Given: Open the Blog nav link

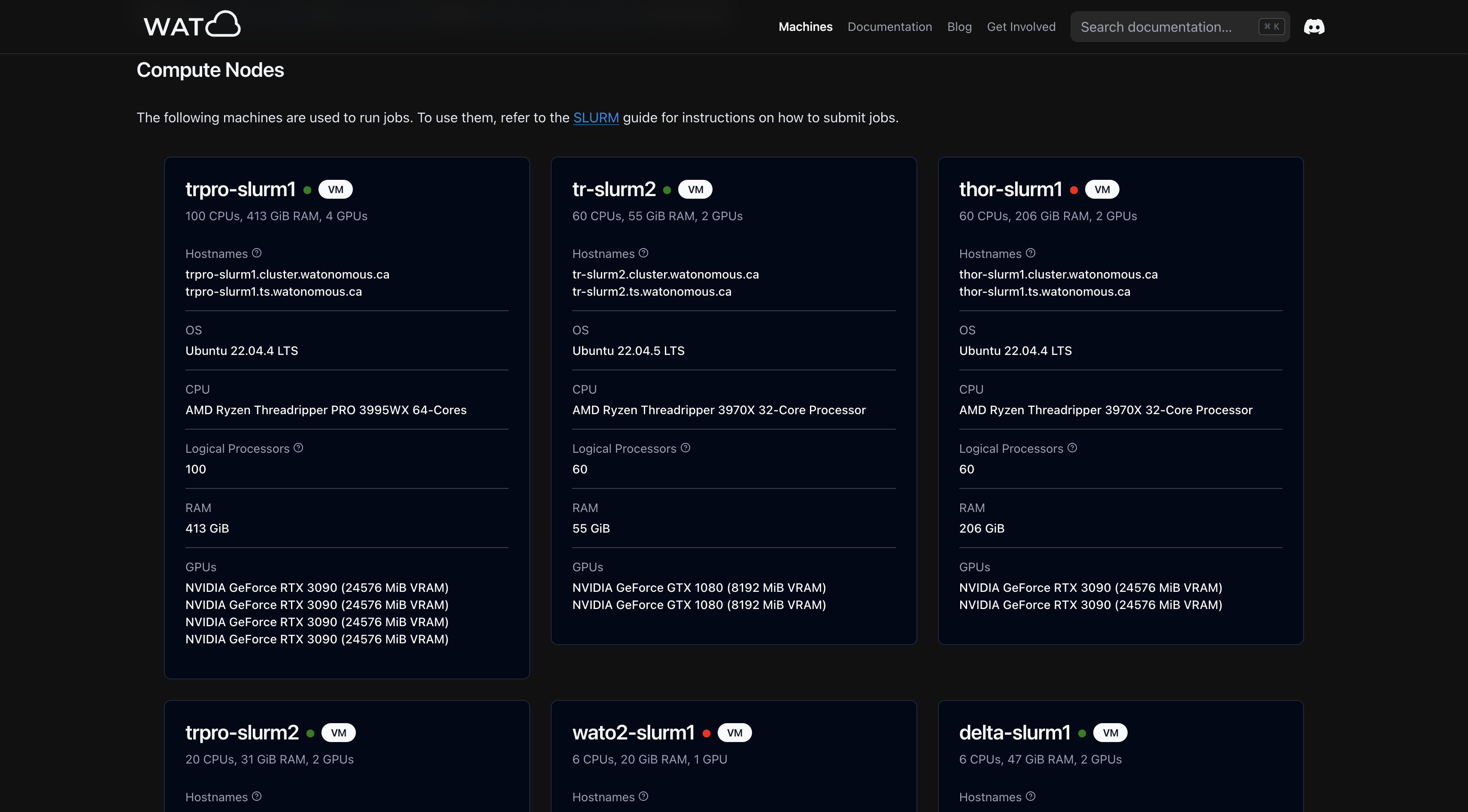Looking at the screenshot, I should (959, 27).
